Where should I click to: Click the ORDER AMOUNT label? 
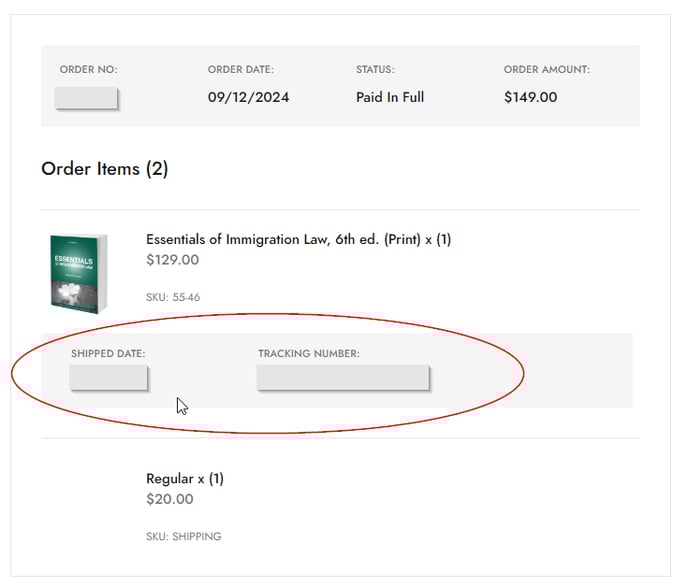click(x=546, y=70)
